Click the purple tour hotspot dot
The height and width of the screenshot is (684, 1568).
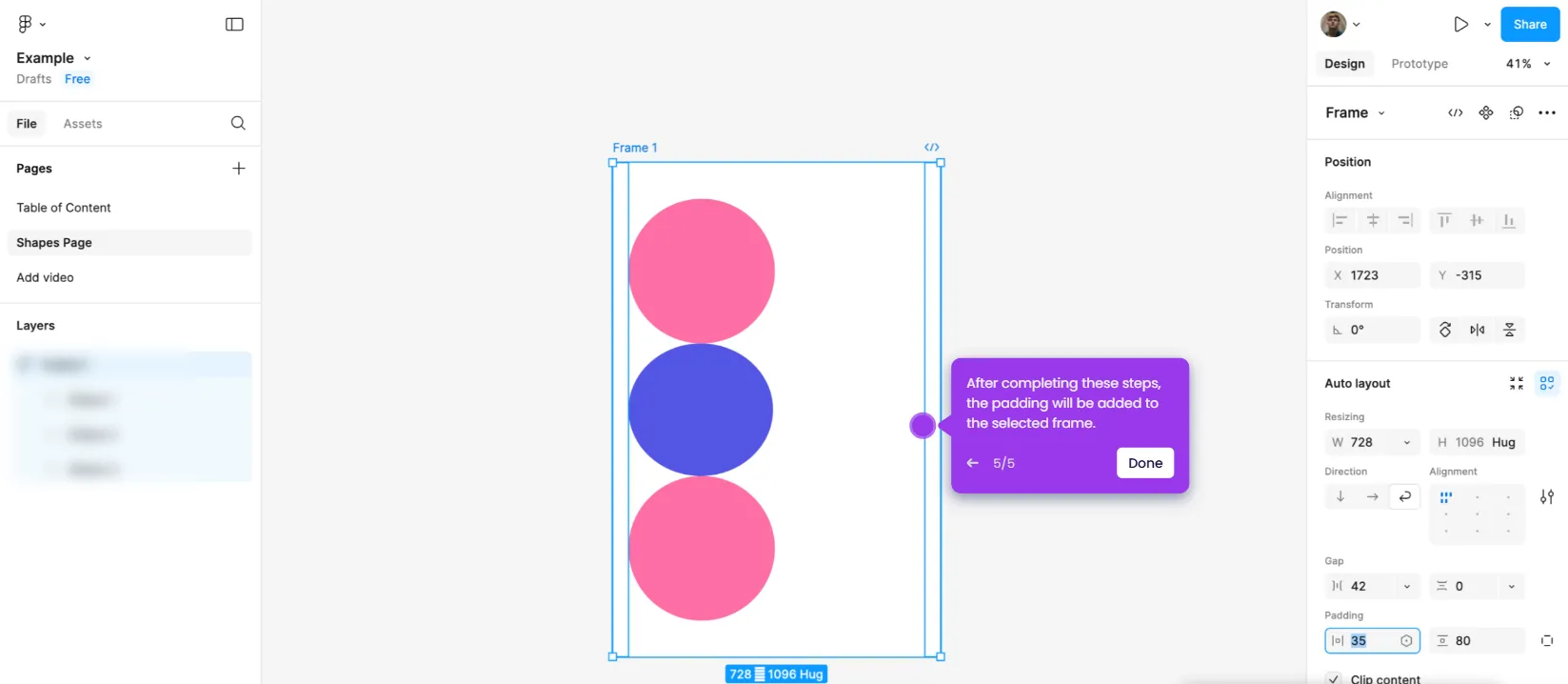923,426
